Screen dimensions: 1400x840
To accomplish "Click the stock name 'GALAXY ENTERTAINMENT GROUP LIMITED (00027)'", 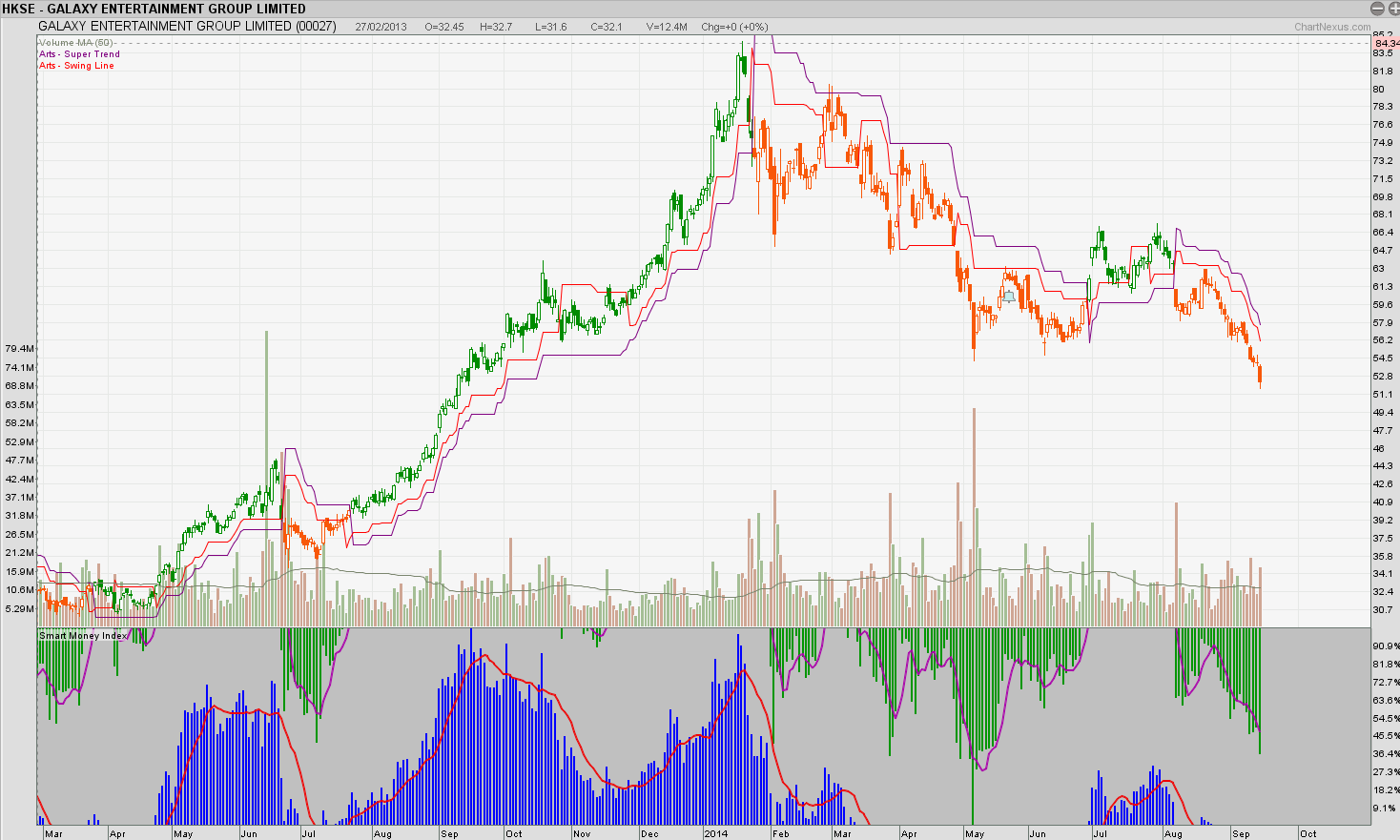I will [x=187, y=26].
